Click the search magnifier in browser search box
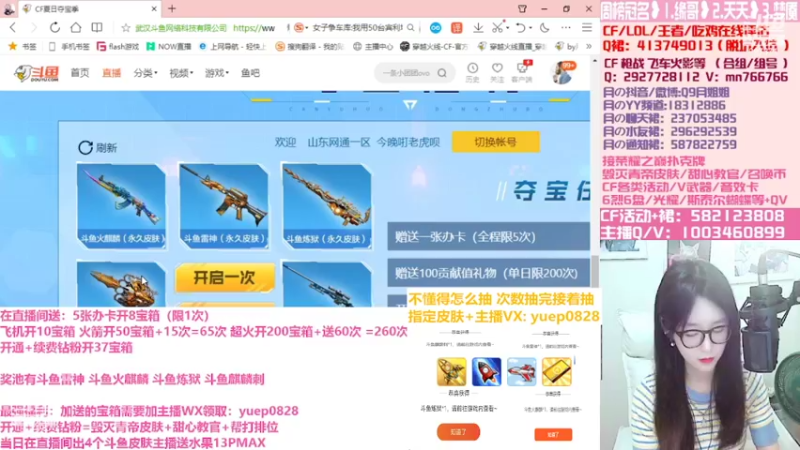Image resolution: width=800 pixels, height=450 pixels. tap(411, 28)
